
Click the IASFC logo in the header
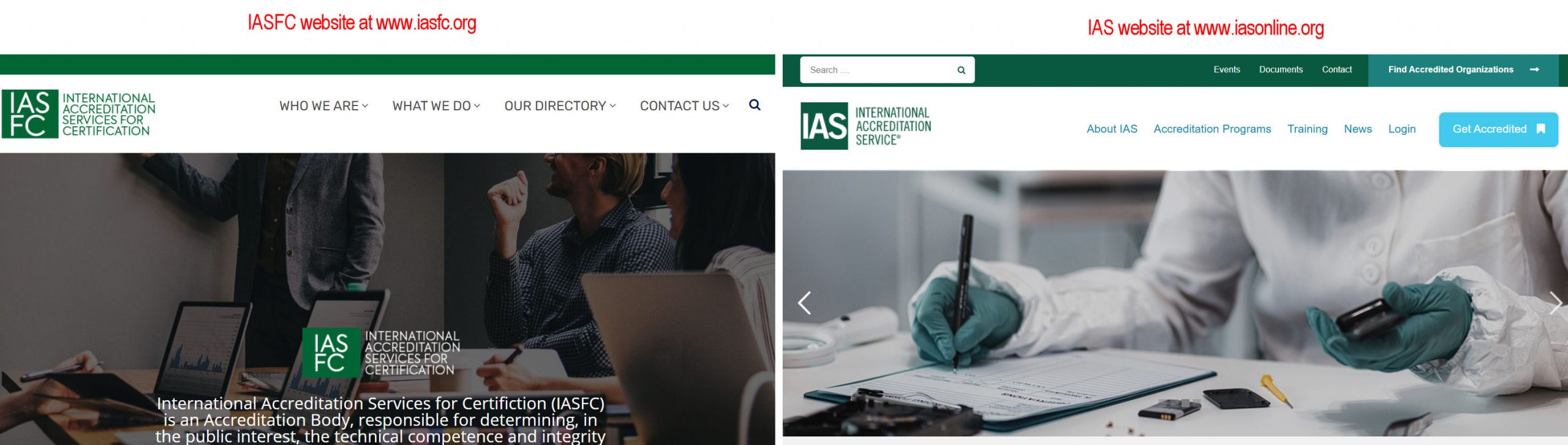78,114
